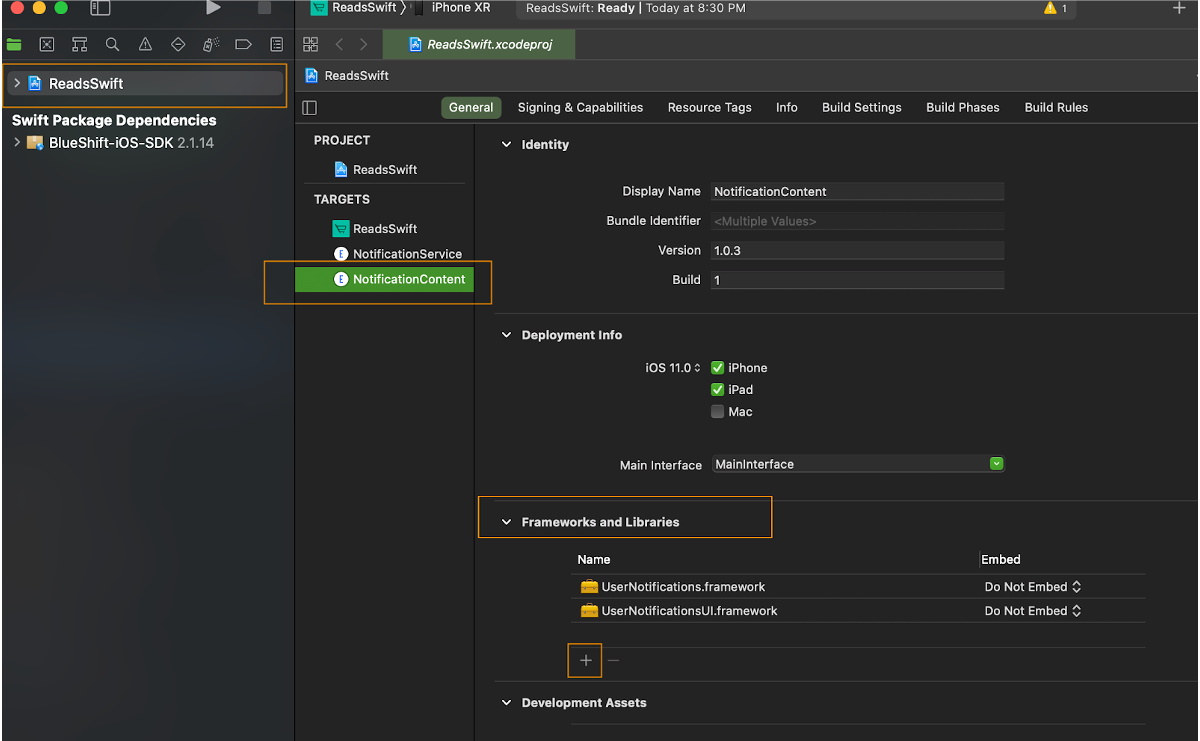Screen dimensions: 1200x741
Task: Click the Swift Package Dependencies heading
Action: (114, 120)
